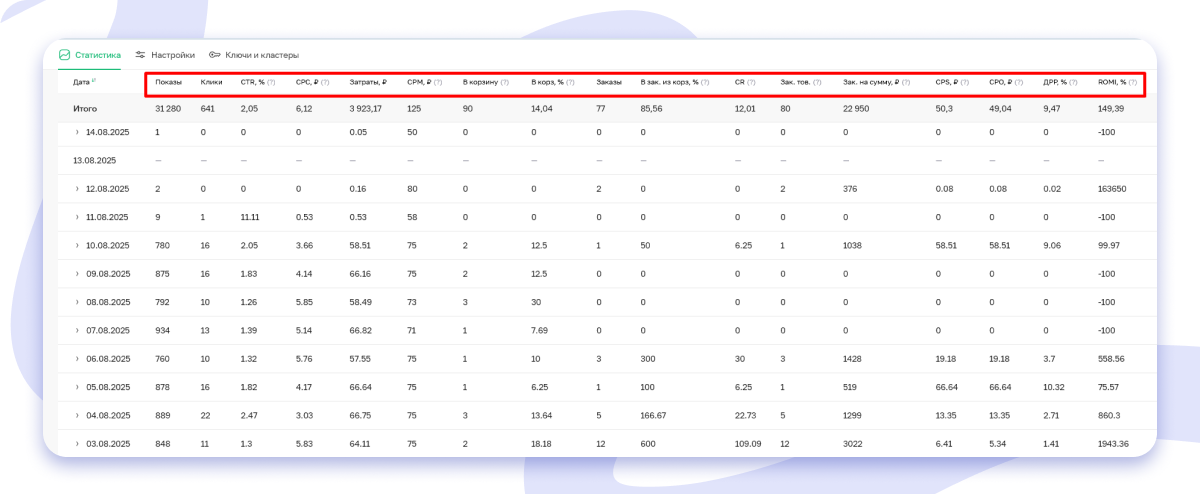Expand the 12.08.2025 row chevron
1200x494 pixels.
pos(77,189)
